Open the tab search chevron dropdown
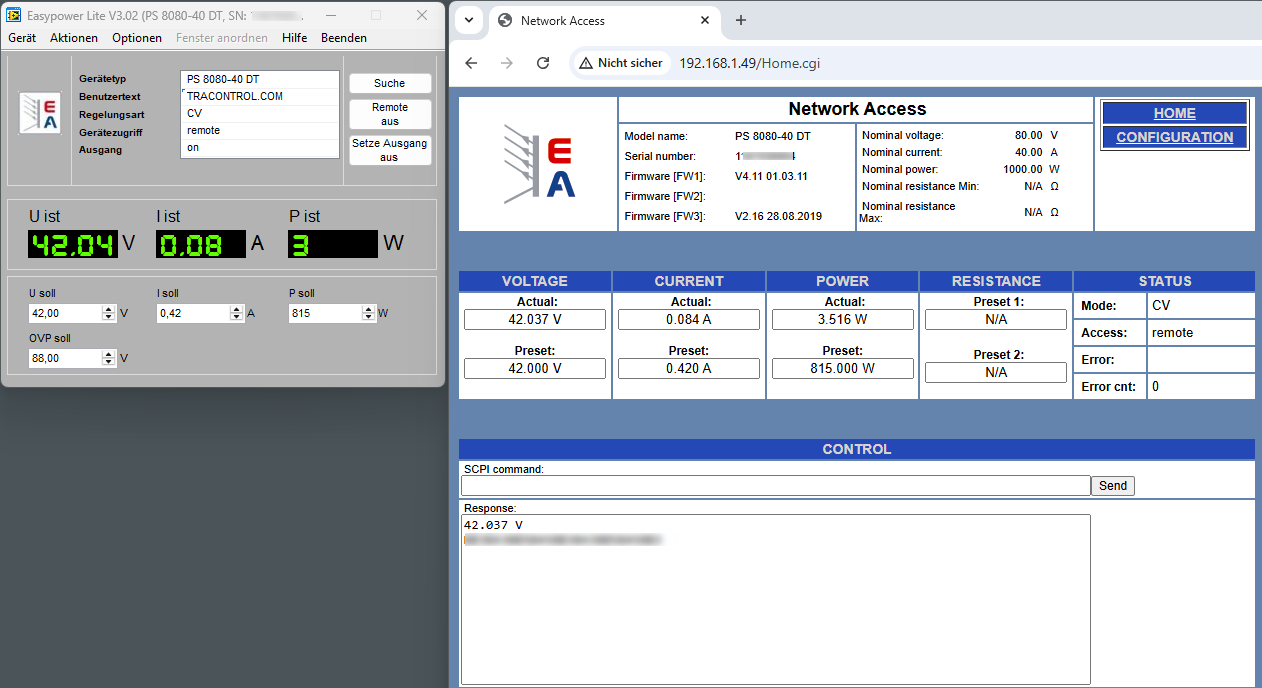Viewport: 1262px width, 688px height. pos(469,20)
